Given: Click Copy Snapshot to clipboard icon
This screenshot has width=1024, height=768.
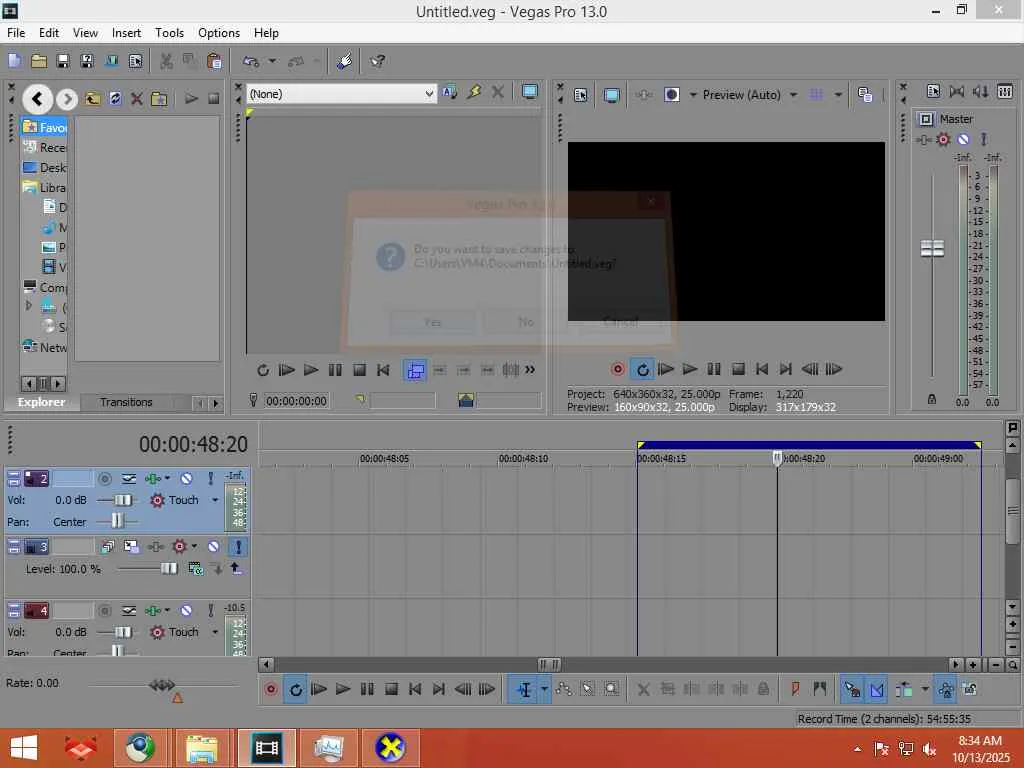Looking at the screenshot, I should point(865,95).
